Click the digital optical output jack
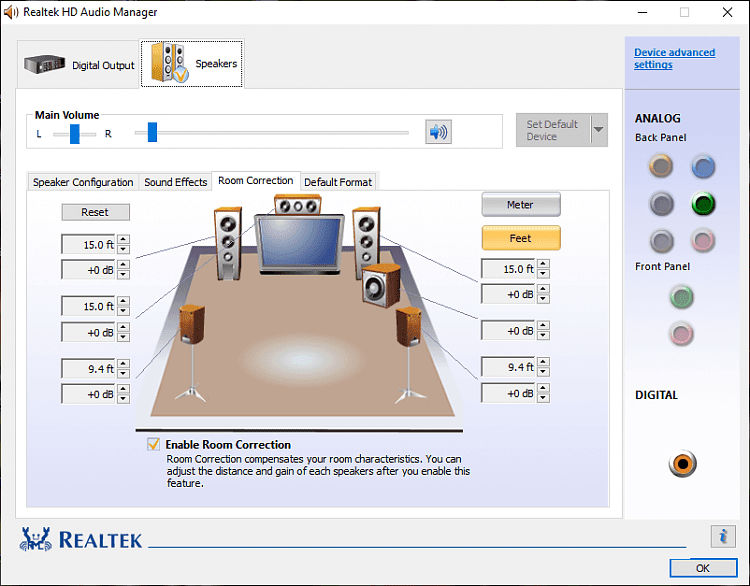Screen dimensions: 750x586 click(x=682, y=464)
